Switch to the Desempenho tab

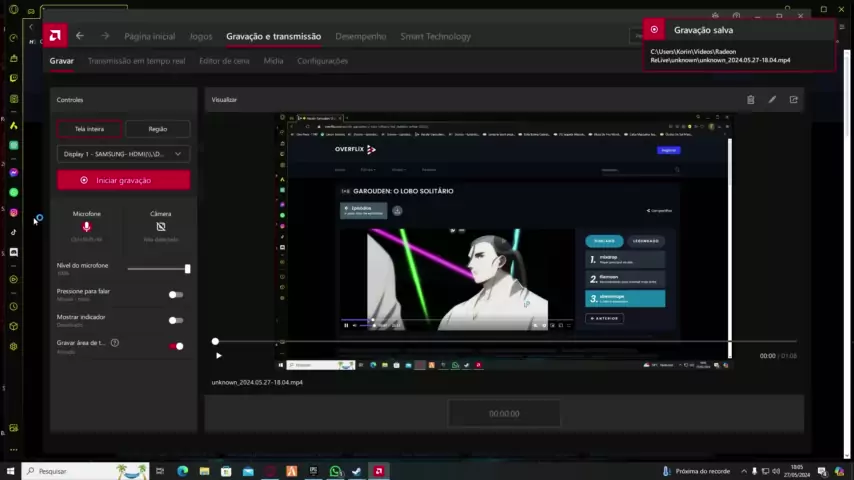coord(360,36)
